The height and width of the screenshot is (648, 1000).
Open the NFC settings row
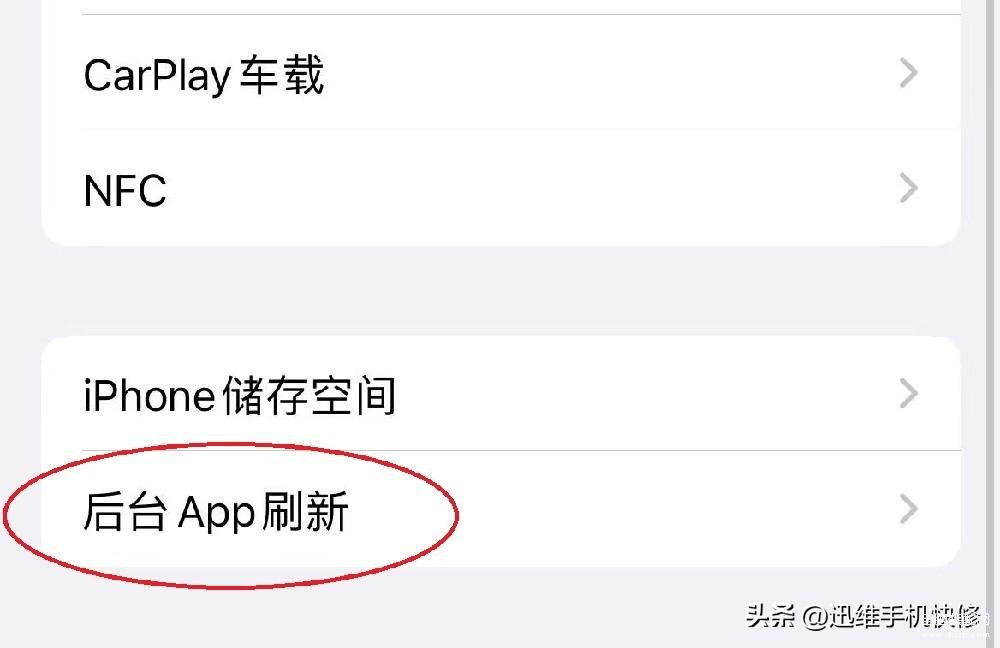pyautogui.click(x=501, y=188)
